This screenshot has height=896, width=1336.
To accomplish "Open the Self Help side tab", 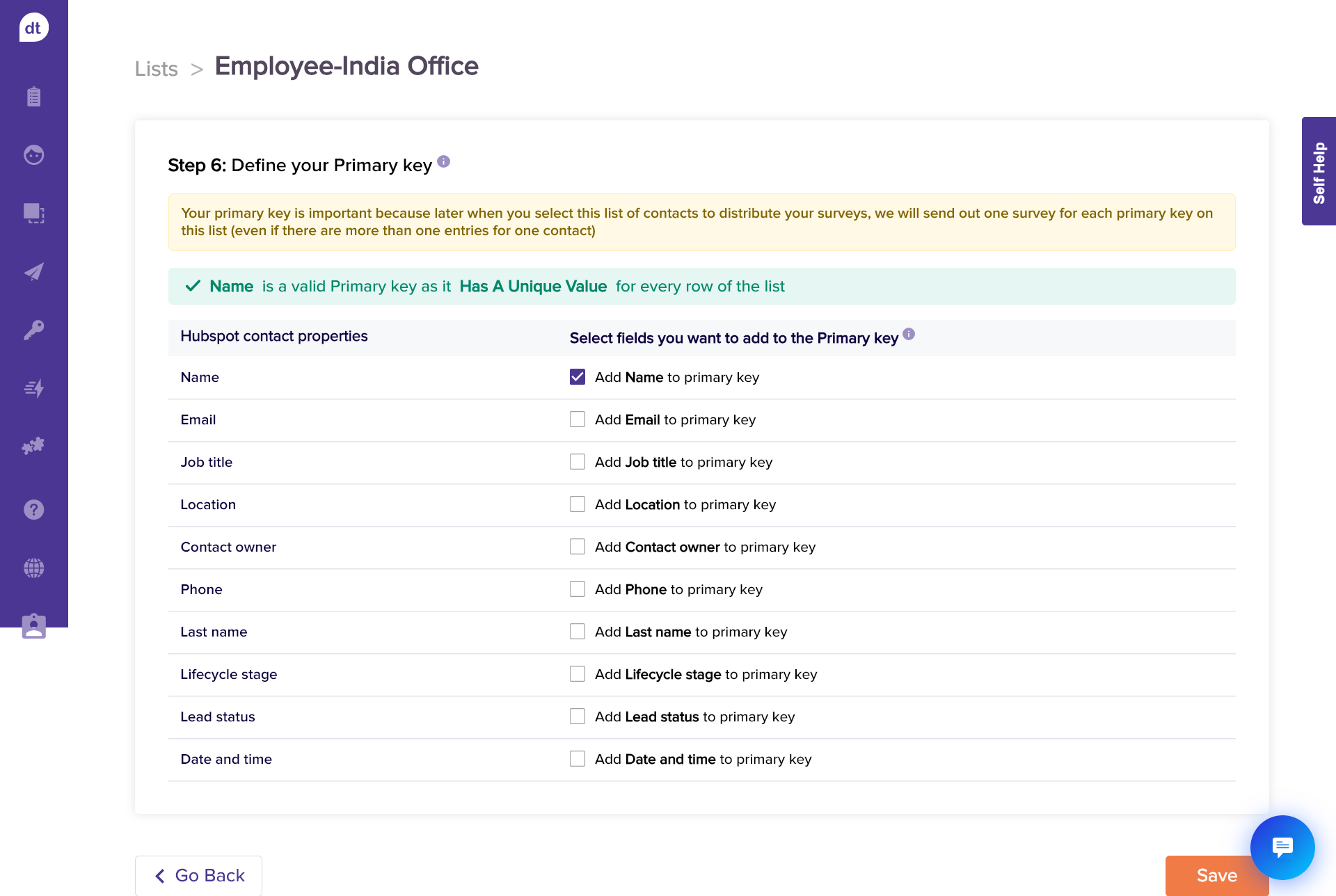I will [x=1319, y=171].
